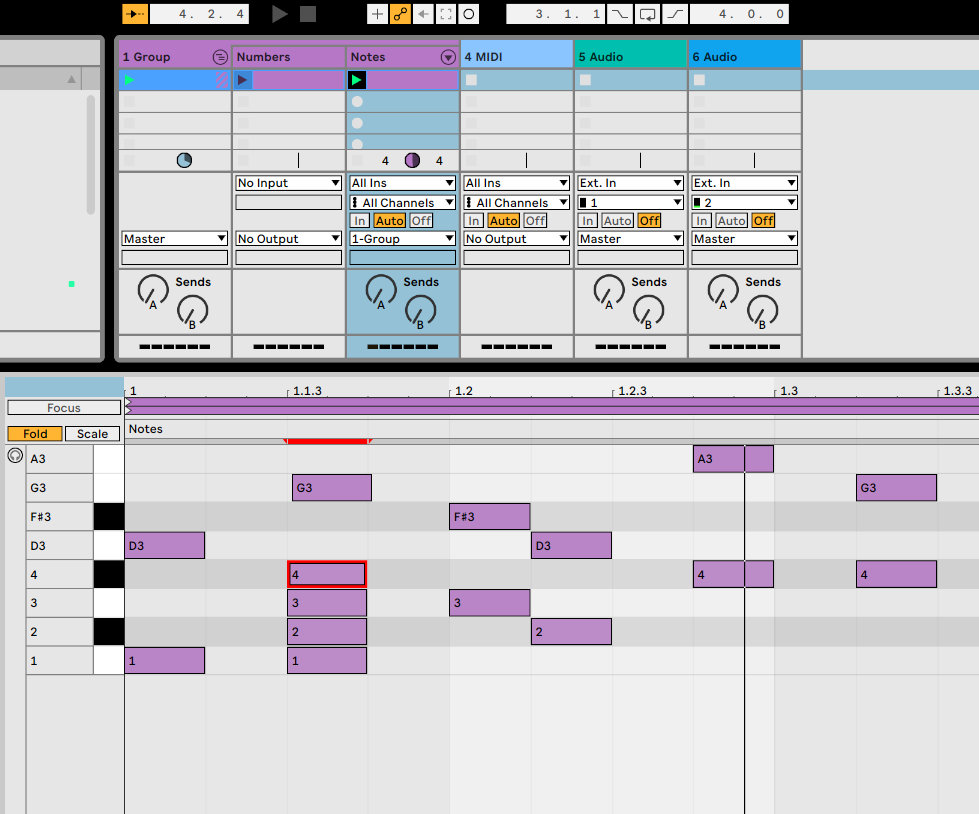
Task: Select the 5 Audio track header
Action: [x=631, y=57]
